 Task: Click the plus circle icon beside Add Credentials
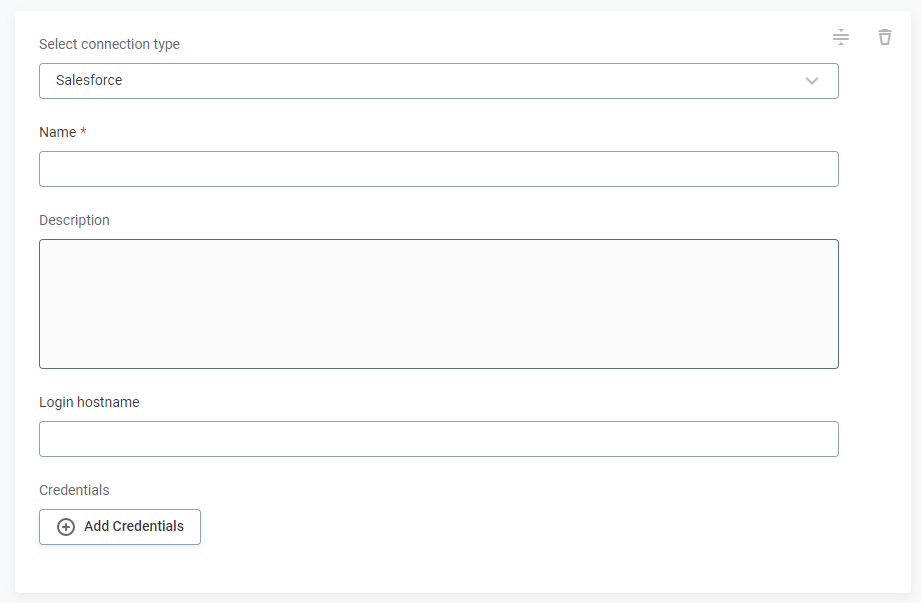[x=66, y=527]
